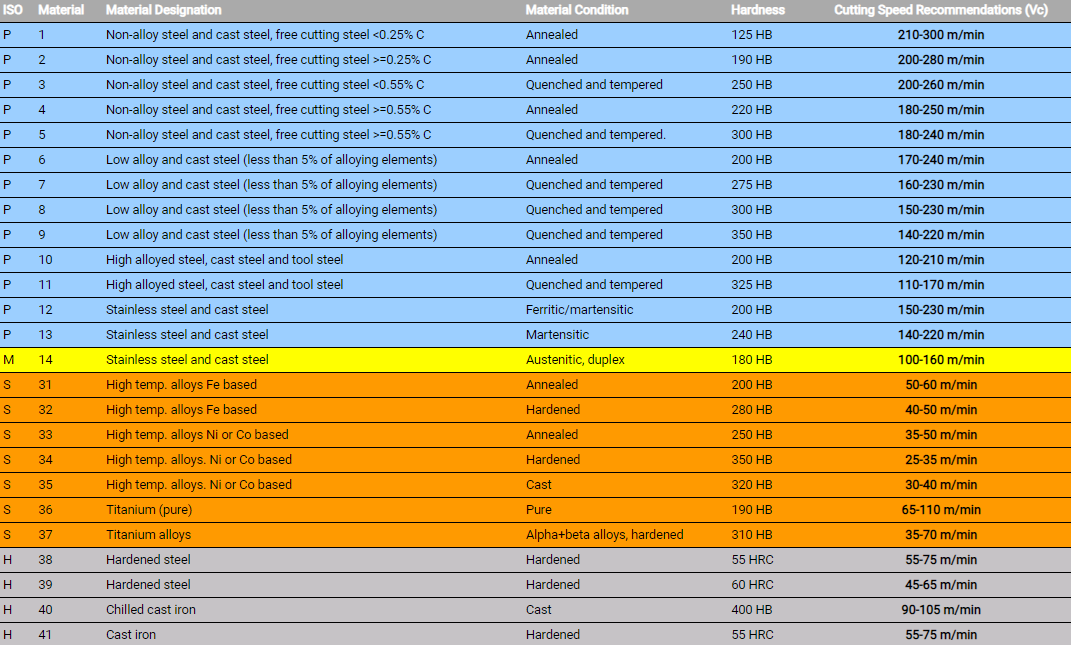The width and height of the screenshot is (1071, 645).
Task: Click 'High temp. alloys Ni or Co based' in row 33
Action: click(x=197, y=435)
